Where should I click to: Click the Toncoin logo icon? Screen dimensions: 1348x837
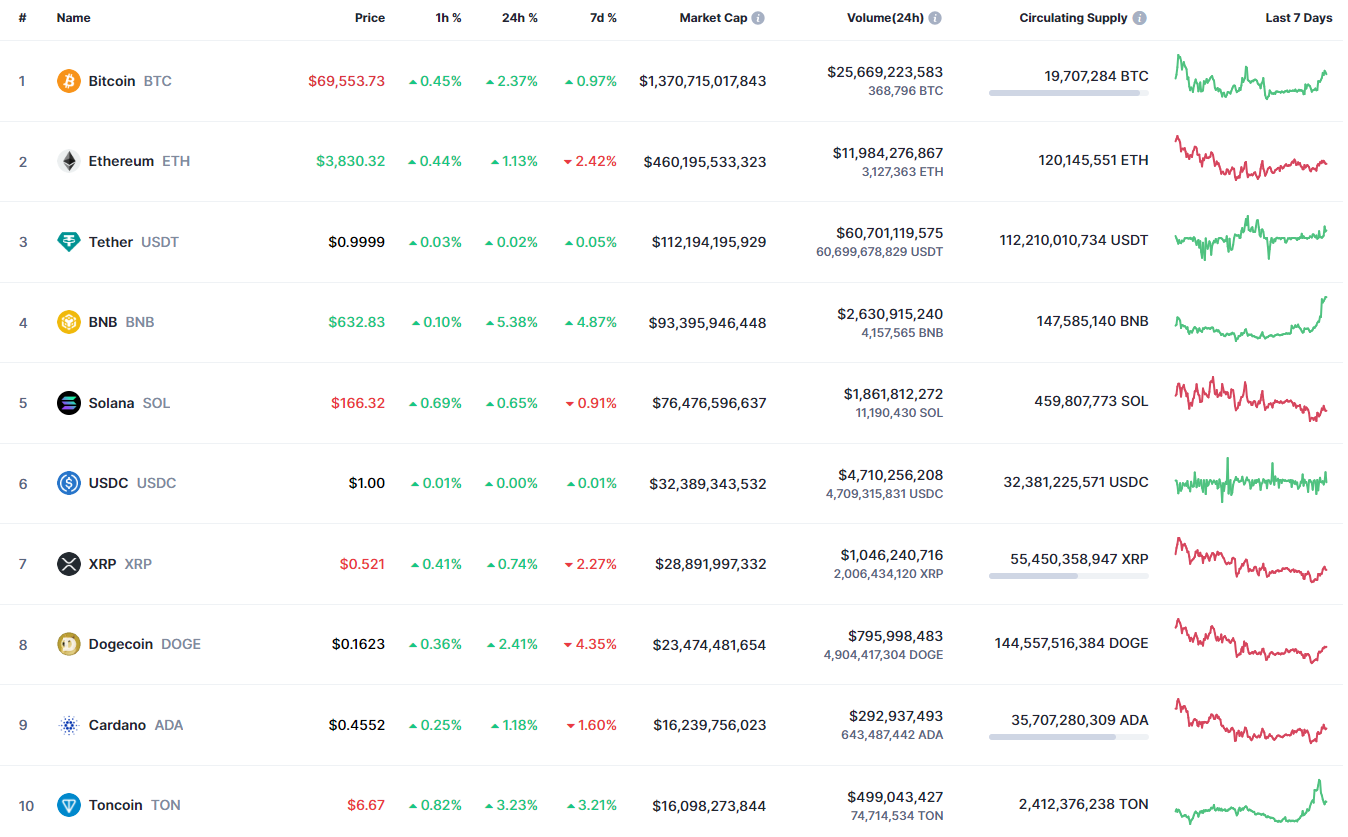(x=68, y=805)
